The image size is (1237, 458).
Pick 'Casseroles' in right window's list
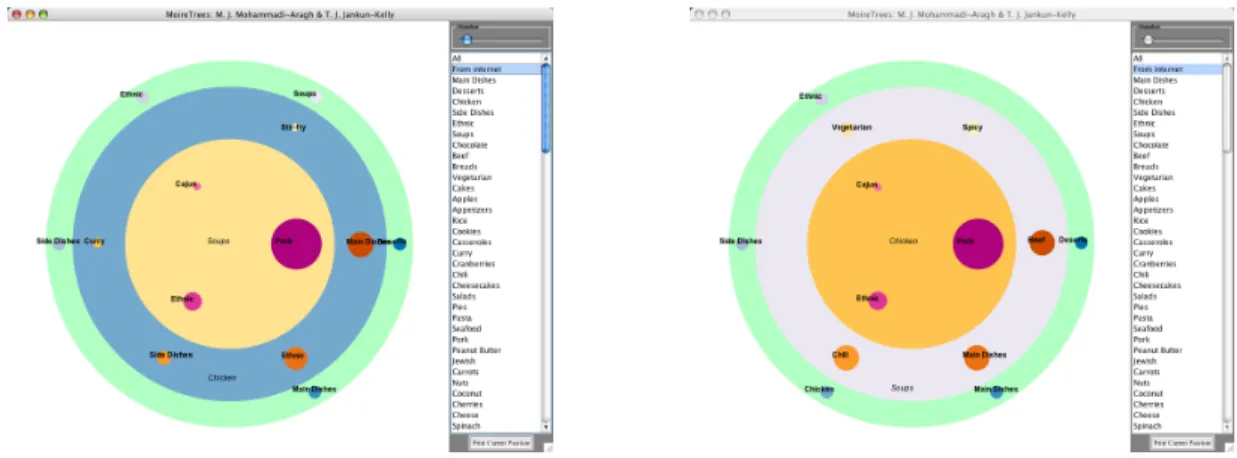click(x=1177, y=242)
